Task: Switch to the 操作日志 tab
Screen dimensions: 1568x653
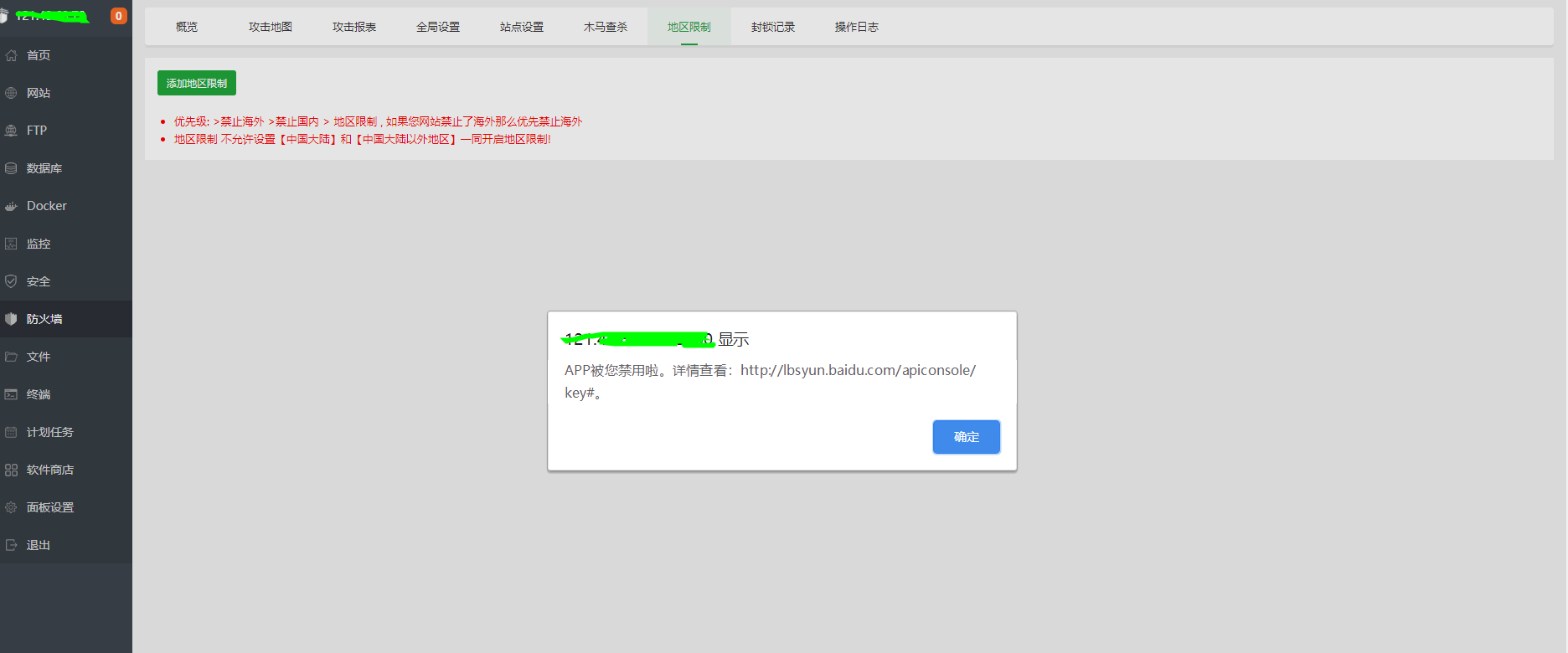Action: (x=857, y=27)
